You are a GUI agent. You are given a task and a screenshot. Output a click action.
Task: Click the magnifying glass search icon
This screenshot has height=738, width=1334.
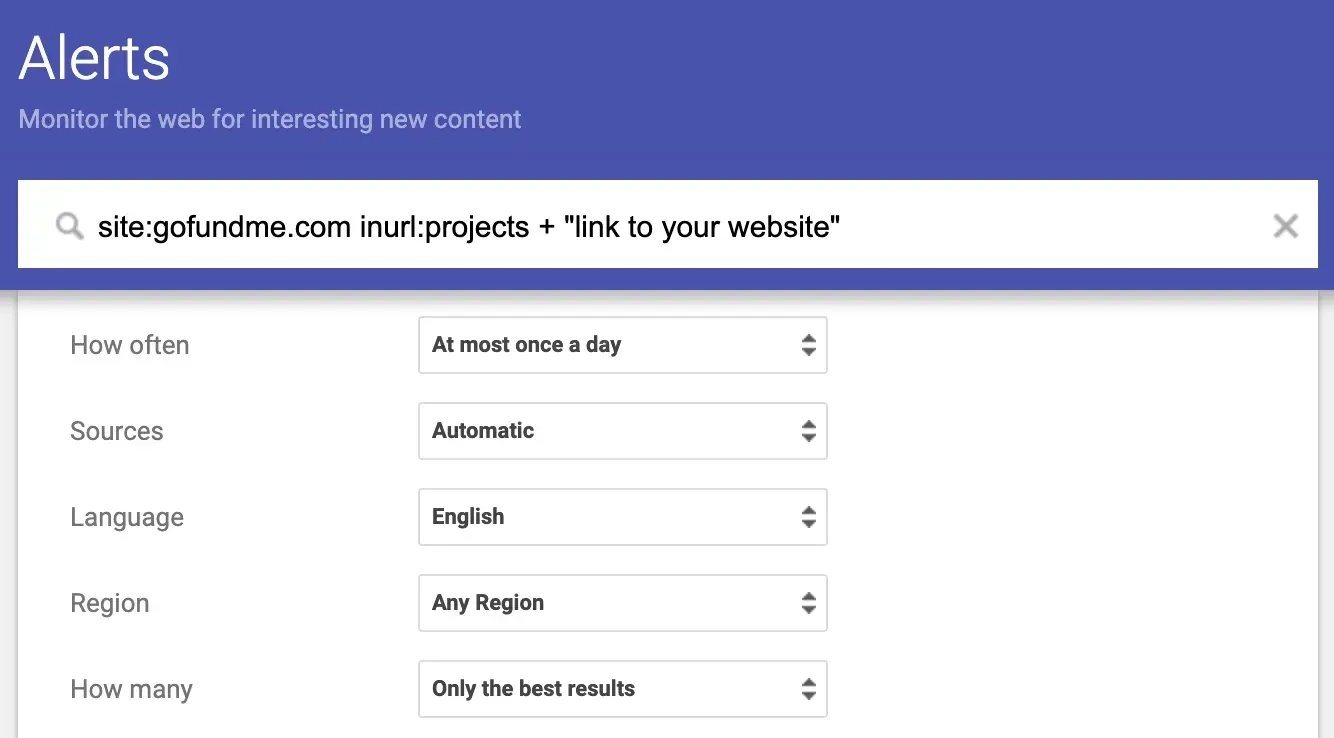pyautogui.click(x=69, y=227)
